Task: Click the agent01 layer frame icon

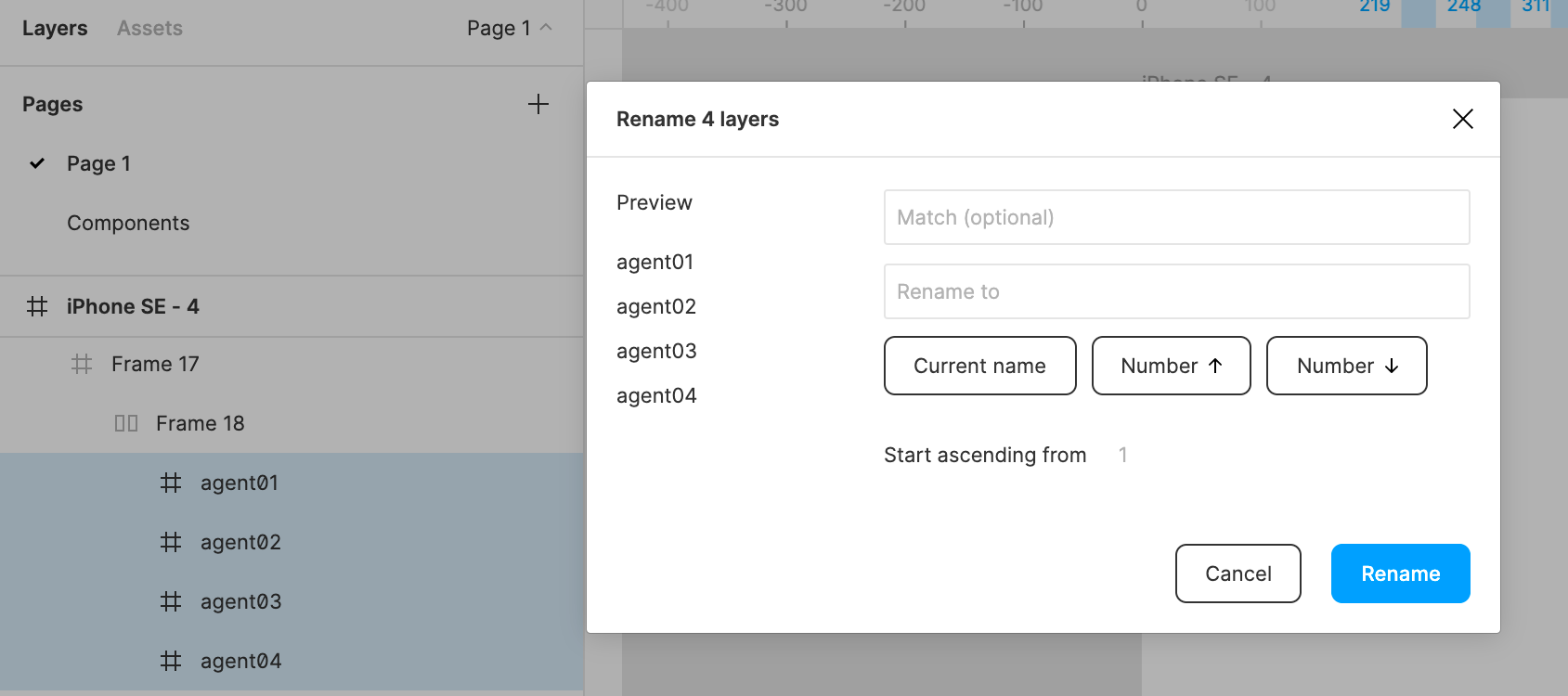Action: (x=171, y=483)
